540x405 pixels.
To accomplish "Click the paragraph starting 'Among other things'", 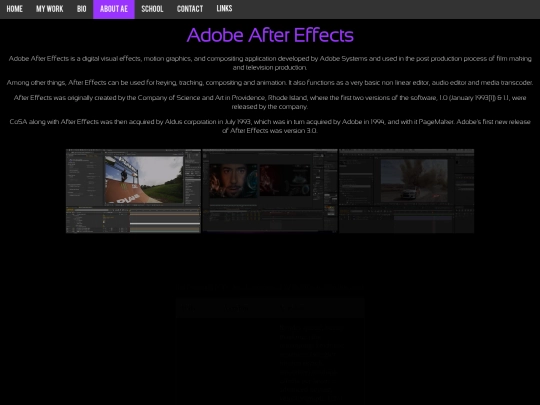I will pos(270,83).
